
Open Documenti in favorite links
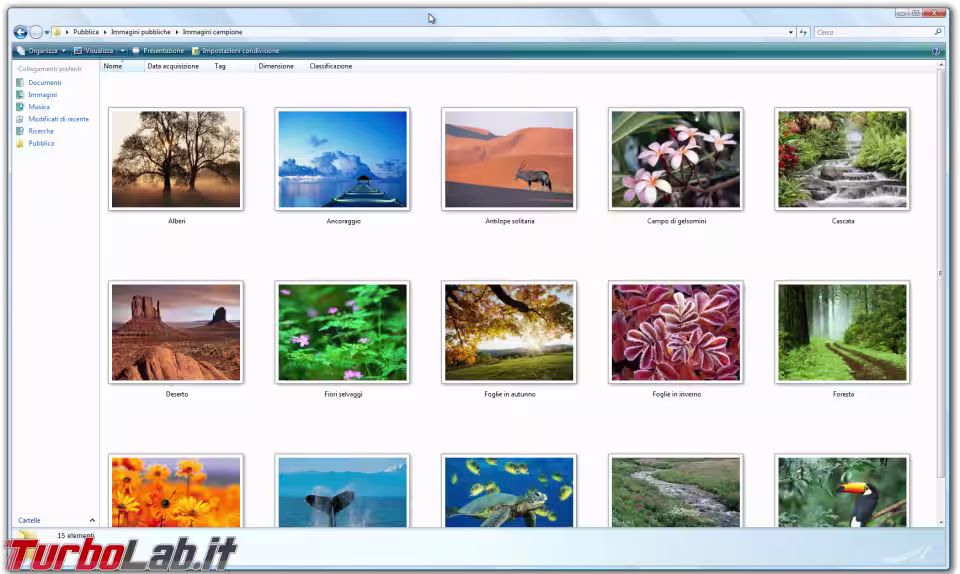click(45, 83)
